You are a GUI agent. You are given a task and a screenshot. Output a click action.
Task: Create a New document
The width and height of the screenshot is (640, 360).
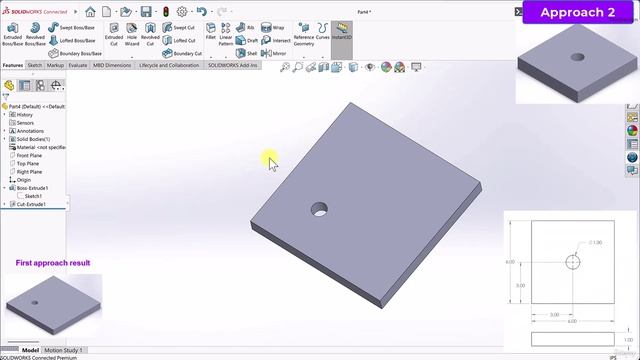click(x=106, y=12)
